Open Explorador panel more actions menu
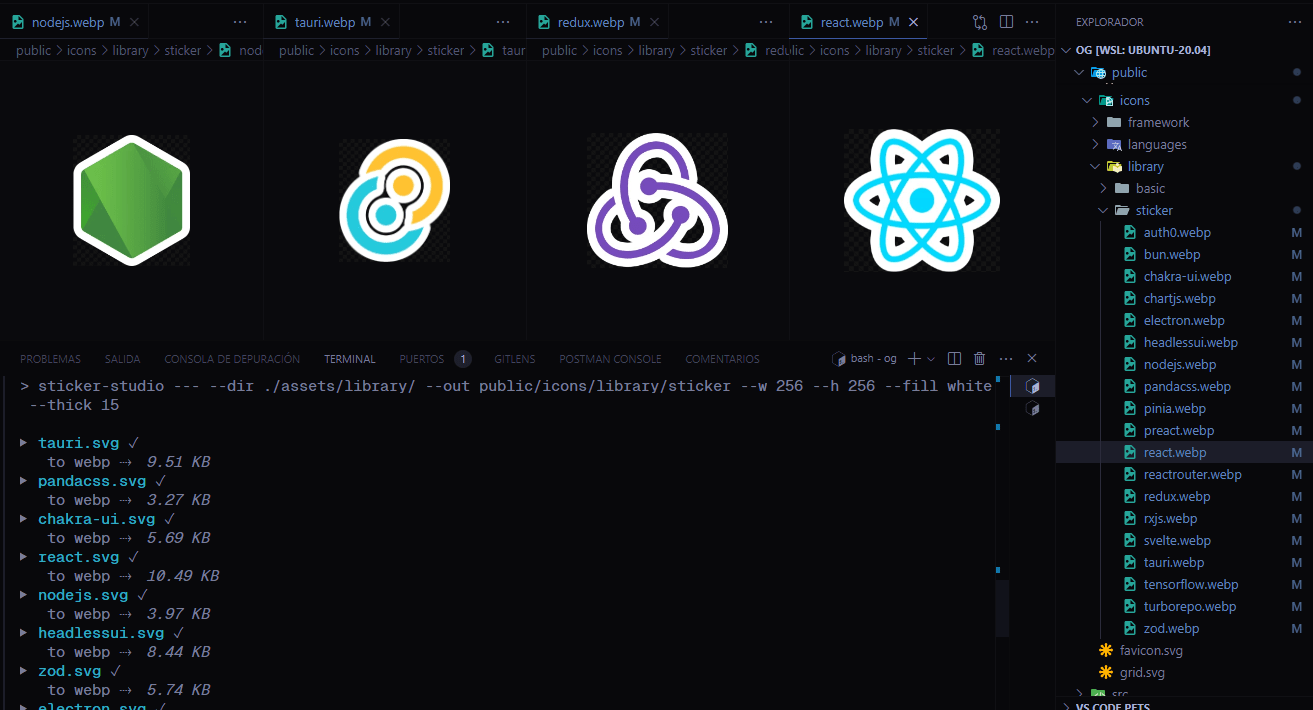 tap(1296, 22)
